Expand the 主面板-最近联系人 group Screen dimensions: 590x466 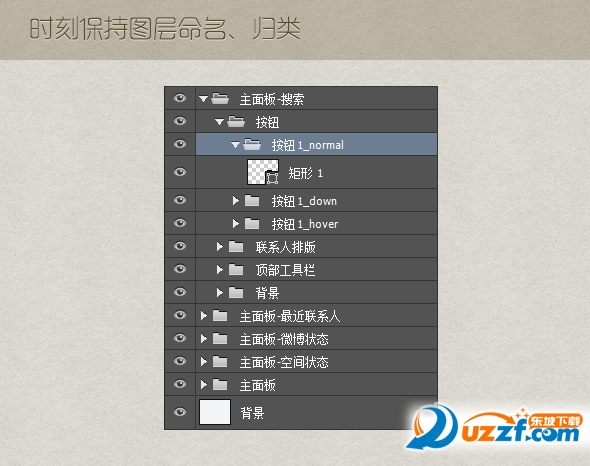click(x=204, y=316)
